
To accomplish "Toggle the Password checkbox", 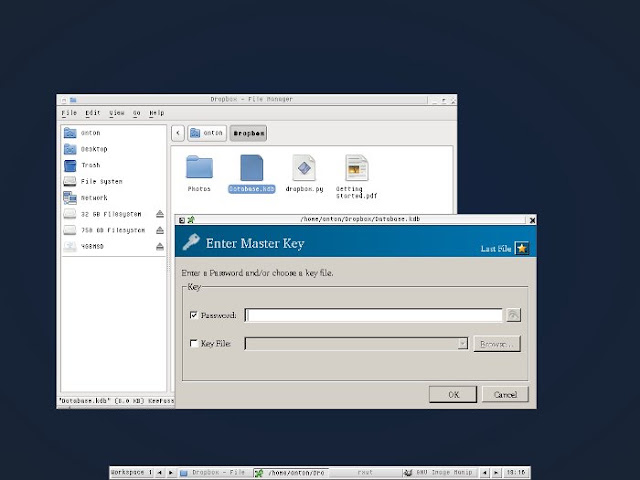I will point(194,315).
